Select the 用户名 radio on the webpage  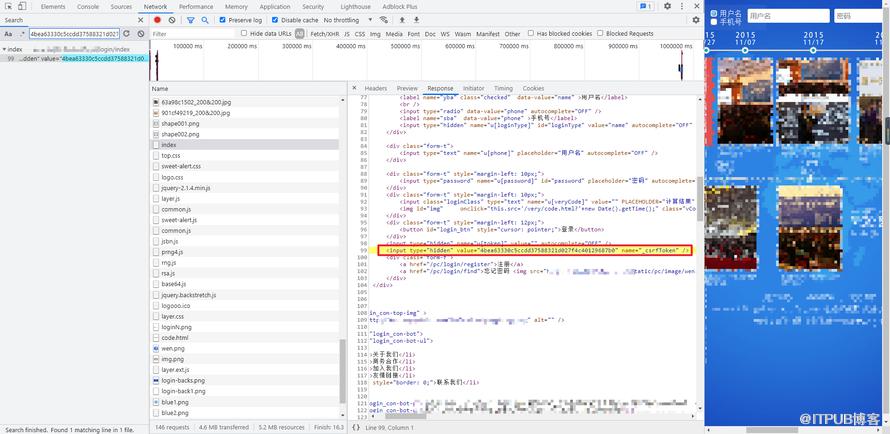[x=714, y=13]
